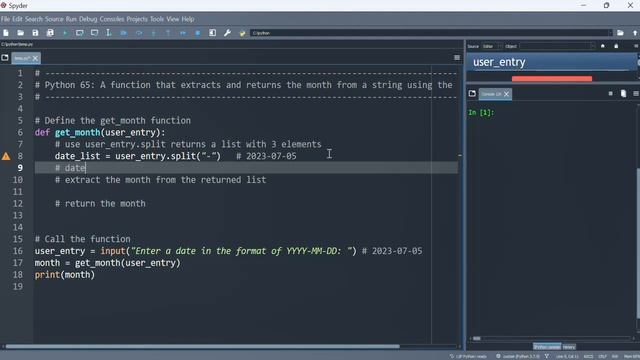The image size is (640, 360).
Task: Click the In [1]: console prompt
Action: click(481, 112)
